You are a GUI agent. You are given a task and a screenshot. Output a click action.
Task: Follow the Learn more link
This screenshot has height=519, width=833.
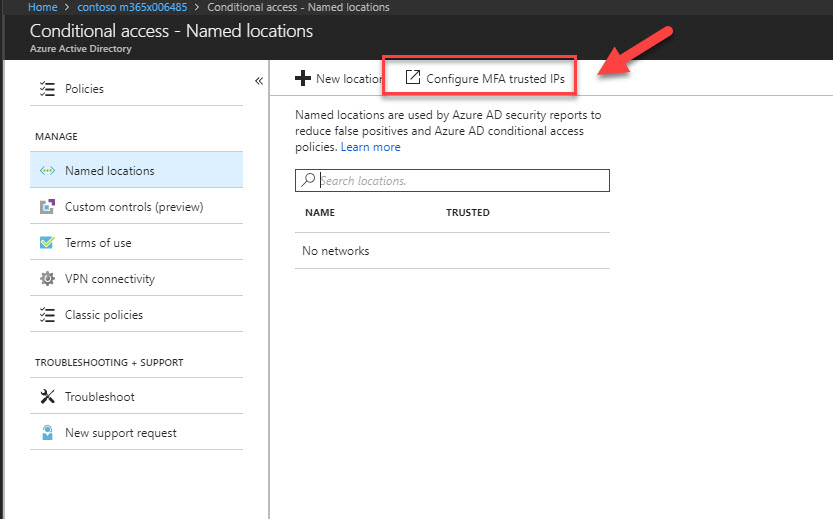[370, 147]
